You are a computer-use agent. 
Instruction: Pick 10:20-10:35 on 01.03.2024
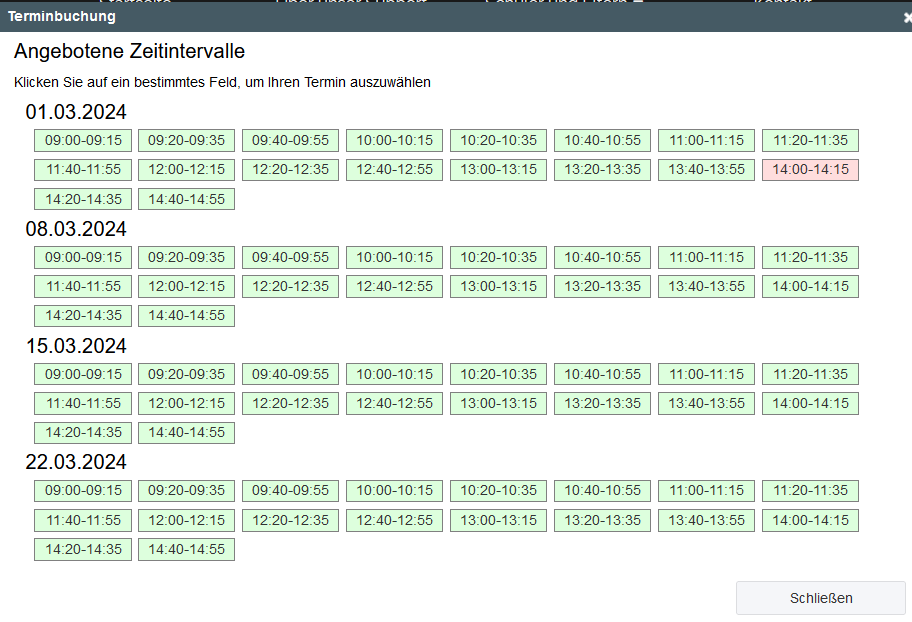[x=498, y=140]
